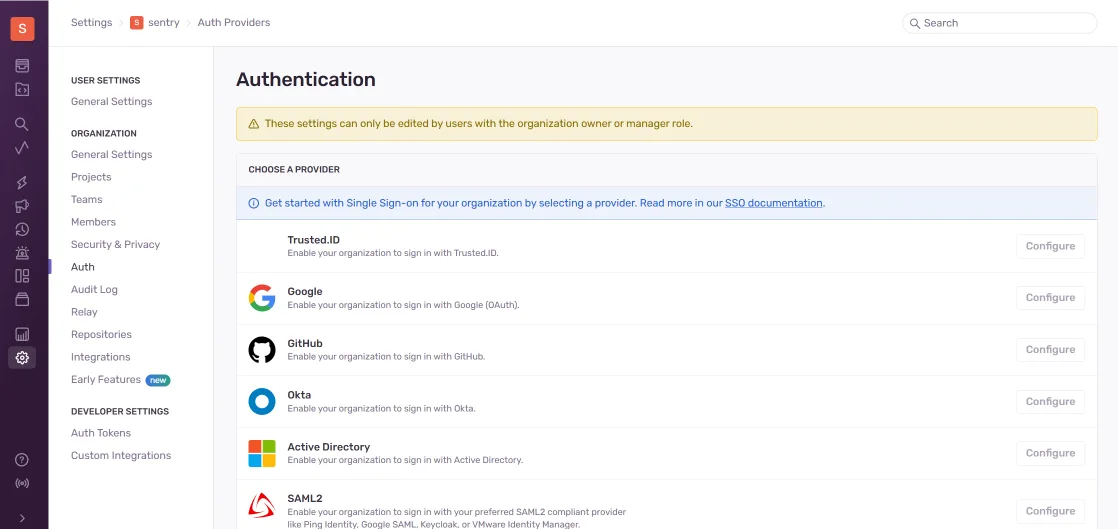
Task: Open Security & Privacy settings
Action: click(x=115, y=245)
